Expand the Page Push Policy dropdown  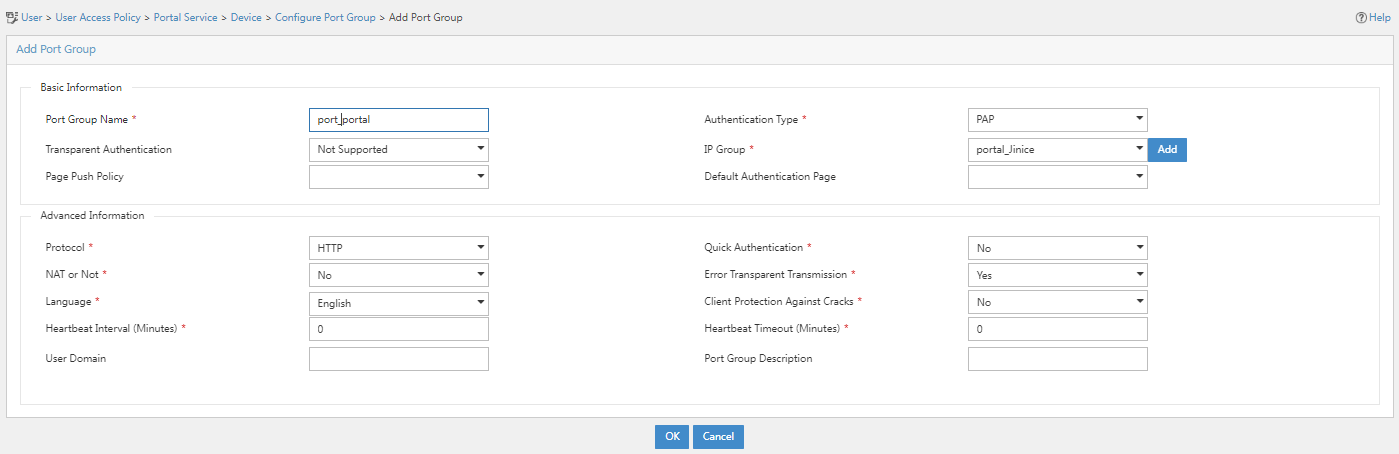tap(399, 177)
